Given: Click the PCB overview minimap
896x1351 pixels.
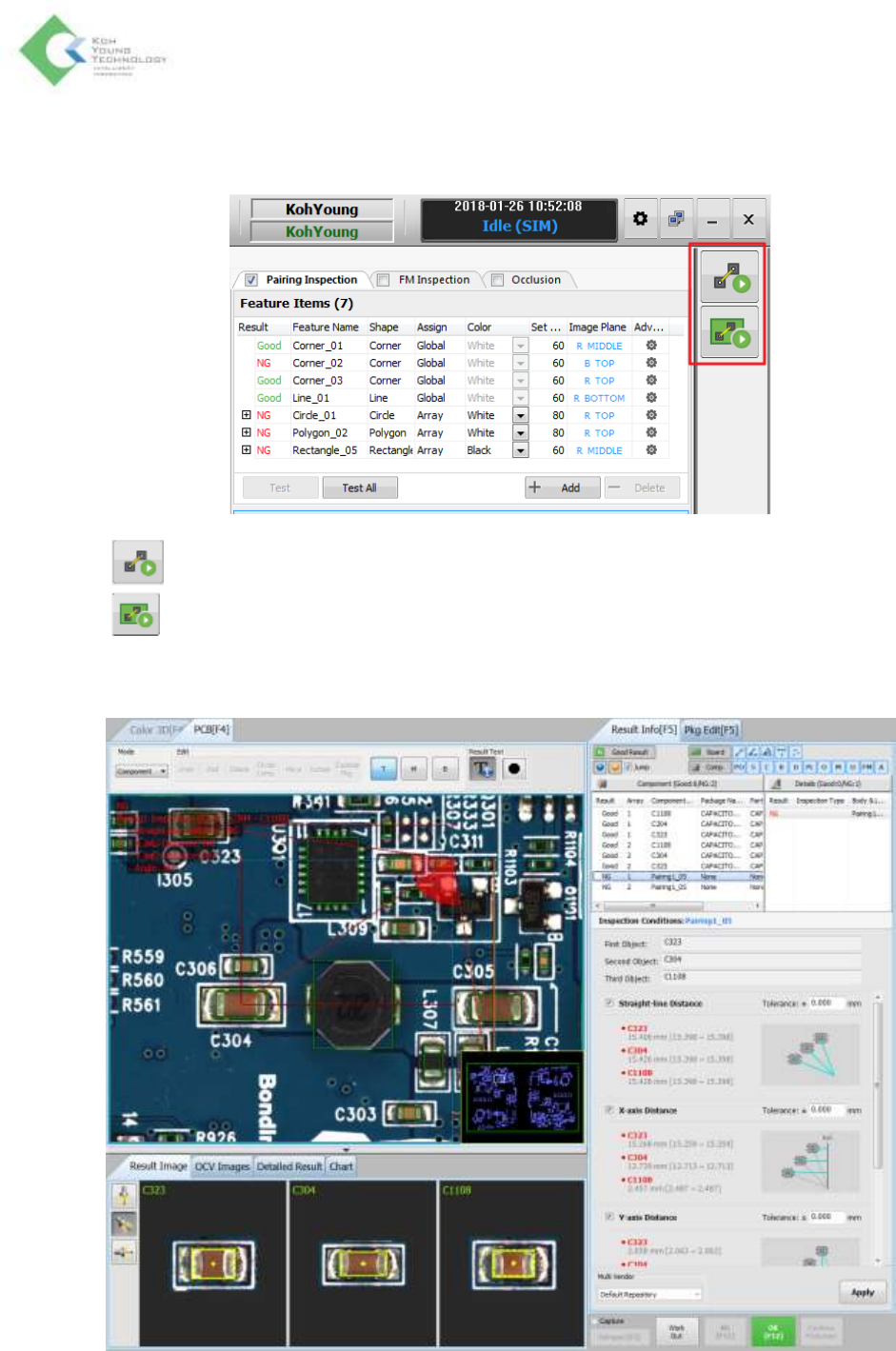Looking at the screenshot, I should click(x=522, y=1095).
